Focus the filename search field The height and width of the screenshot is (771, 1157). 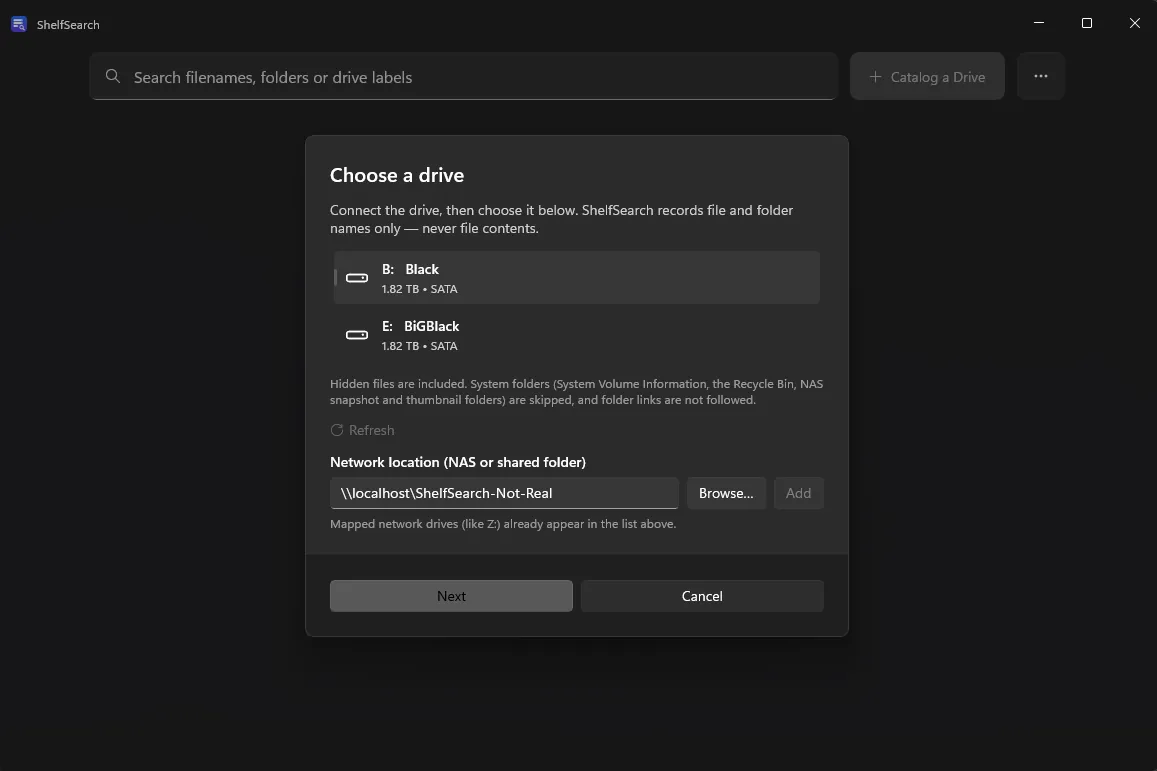pos(463,76)
